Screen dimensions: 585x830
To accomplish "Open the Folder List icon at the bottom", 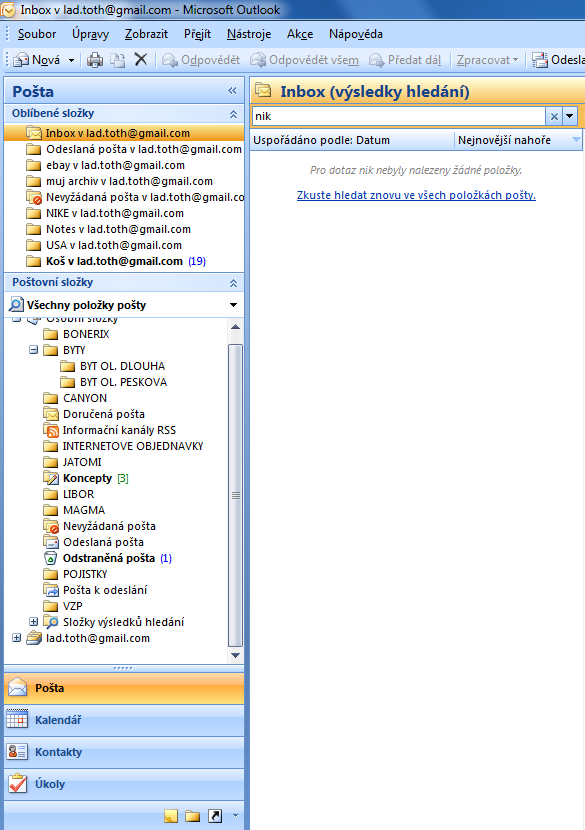I will tap(193, 816).
